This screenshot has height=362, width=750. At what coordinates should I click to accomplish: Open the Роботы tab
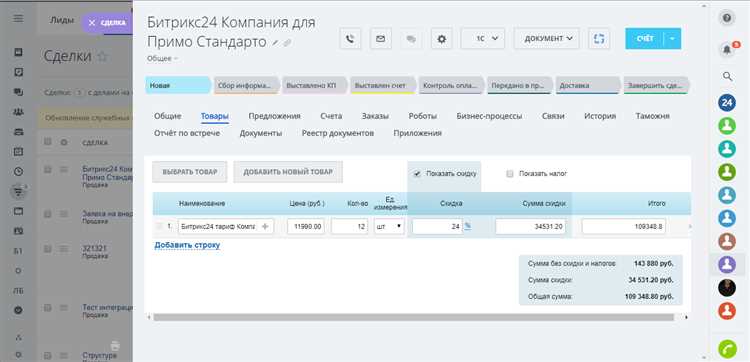pos(422,116)
